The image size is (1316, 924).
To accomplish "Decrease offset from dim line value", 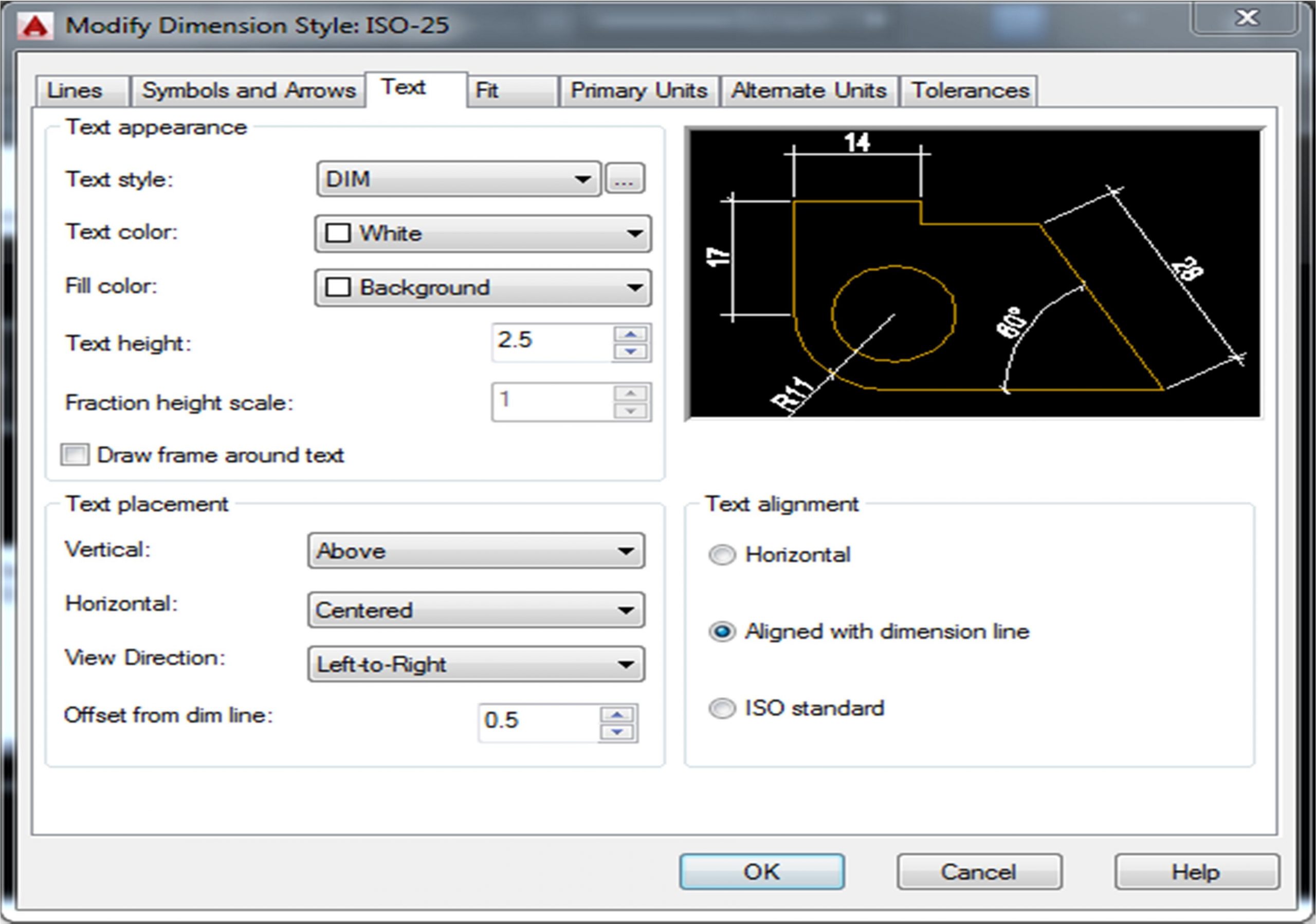I will (x=617, y=732).
